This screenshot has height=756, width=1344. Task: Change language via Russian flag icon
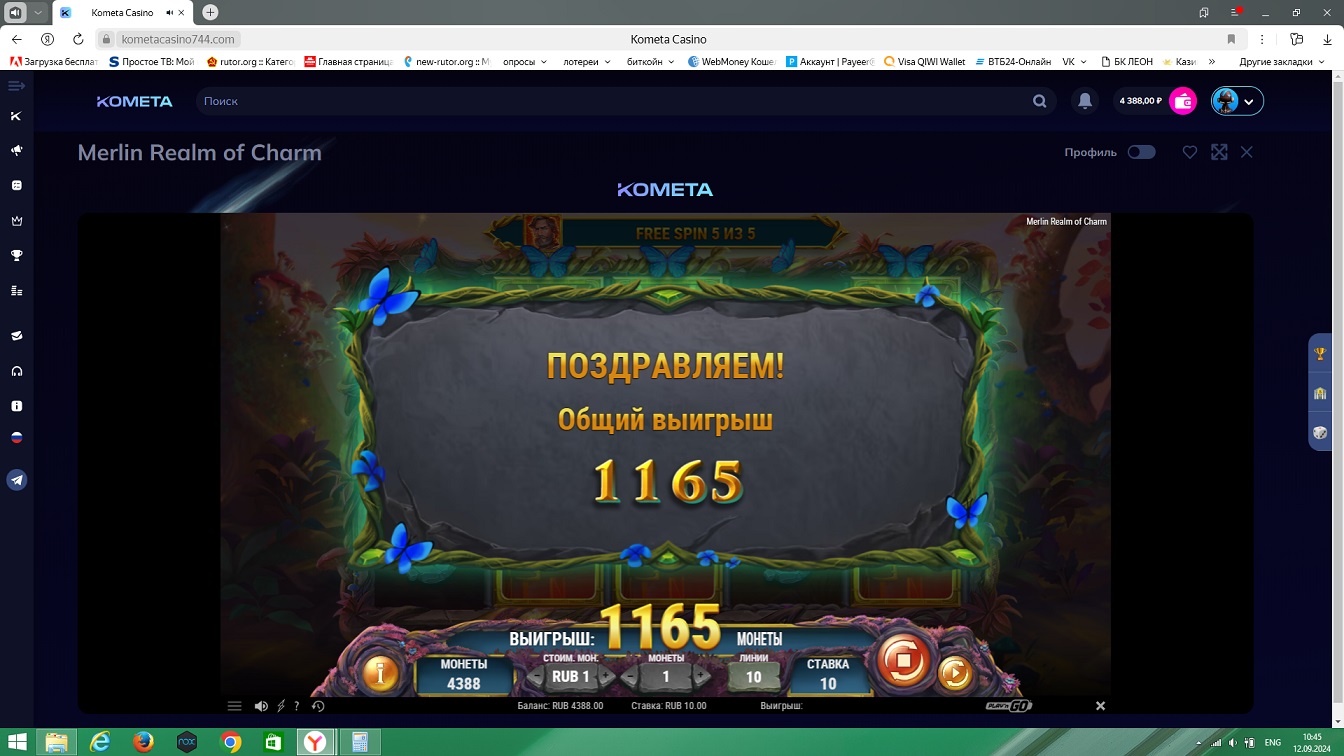tap(16, 438)
